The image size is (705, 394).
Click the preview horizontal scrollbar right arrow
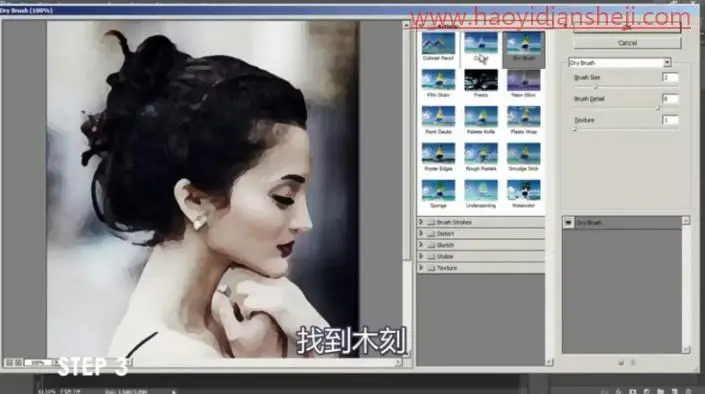tap(398, 363)
